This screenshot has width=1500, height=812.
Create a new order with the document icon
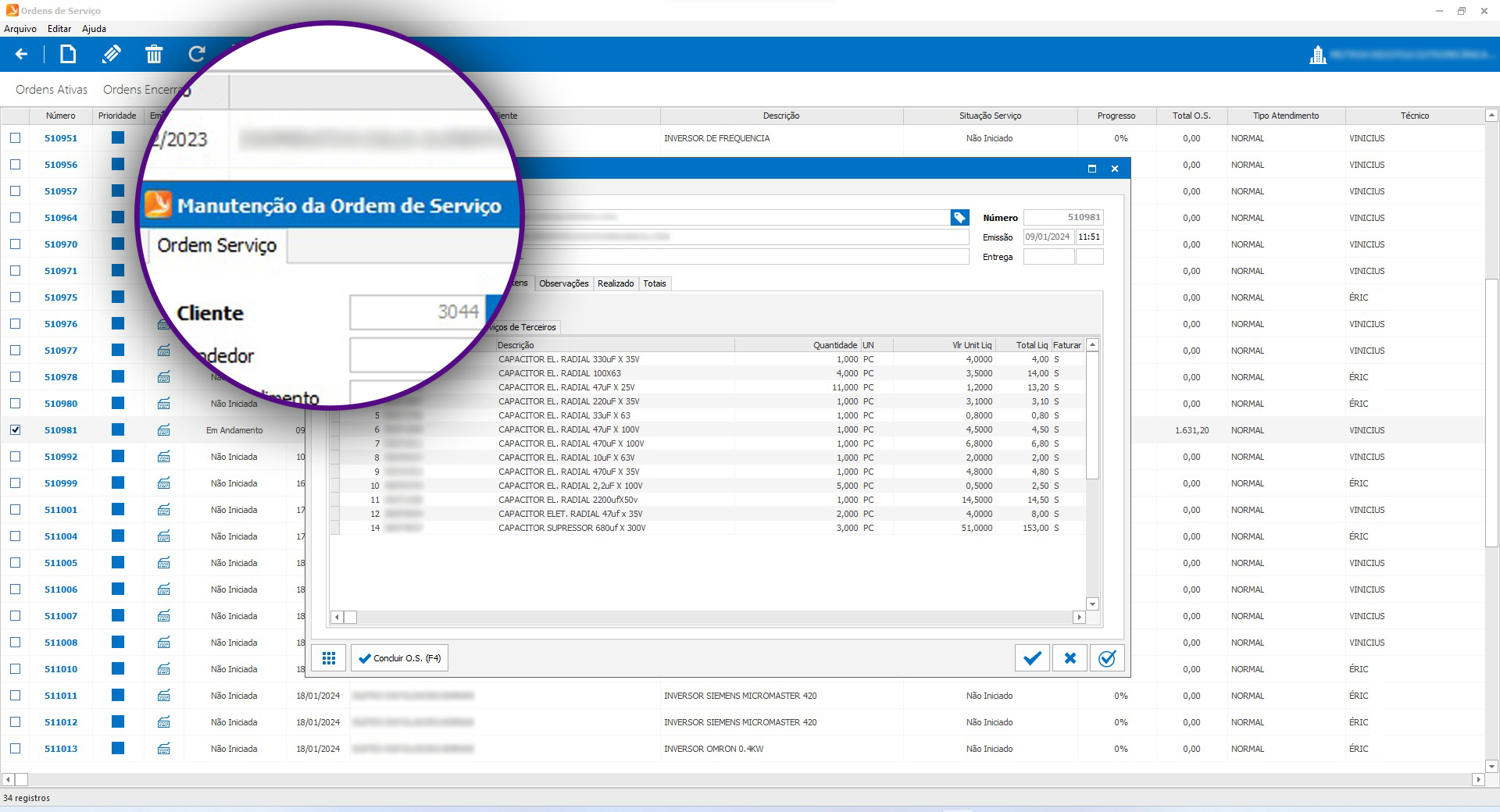[x=68, y=54]
